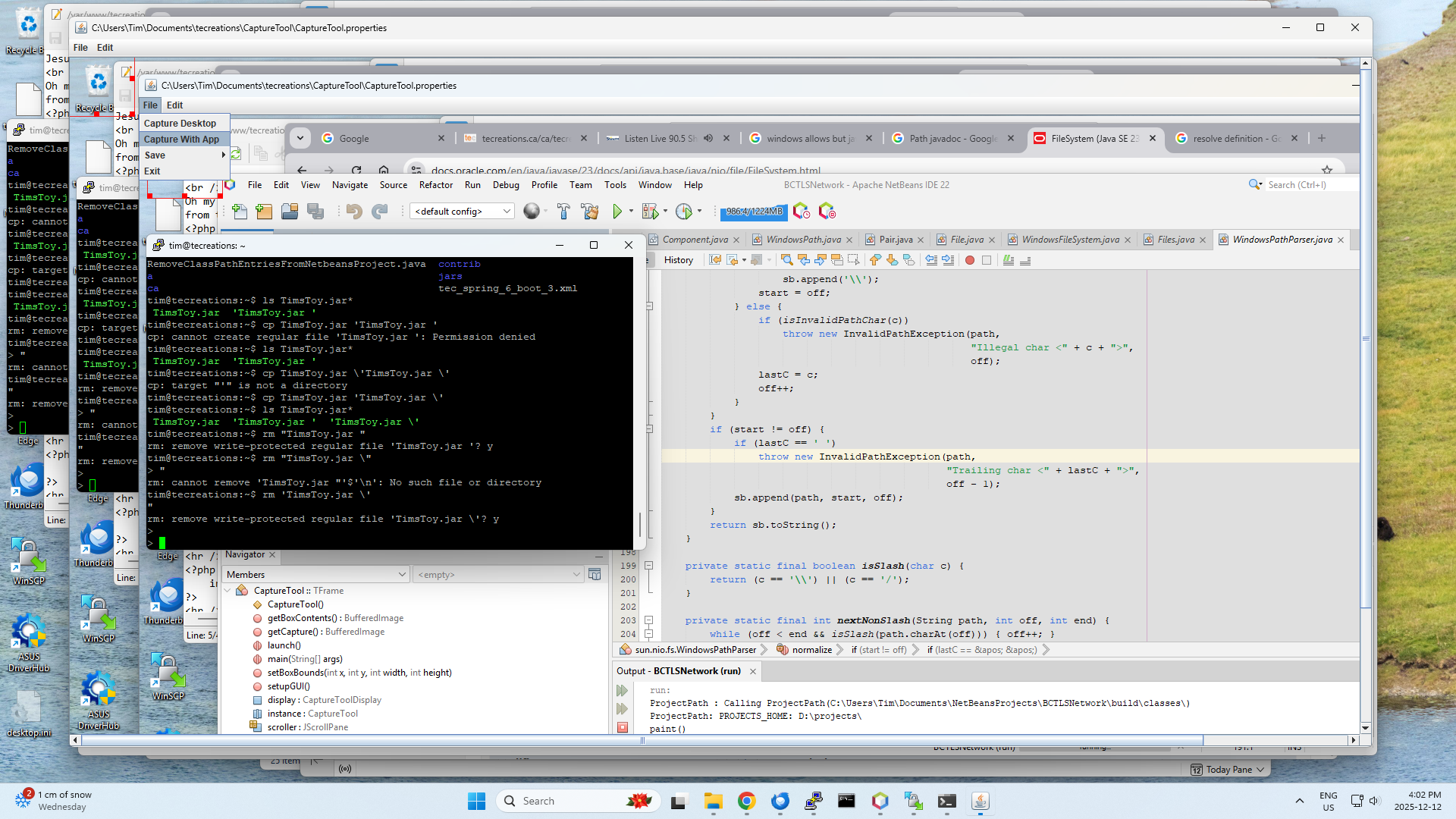
Task: Open the default config dropdown
Action: [463, 212]
